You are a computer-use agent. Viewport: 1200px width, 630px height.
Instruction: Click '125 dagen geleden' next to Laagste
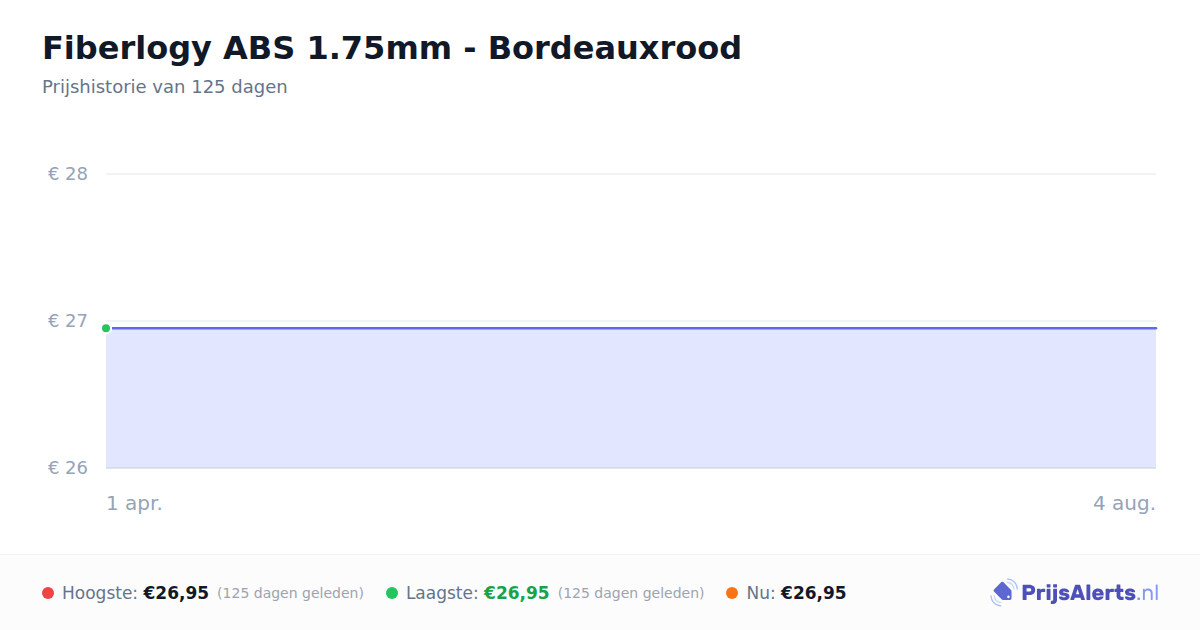pos(631,593)
